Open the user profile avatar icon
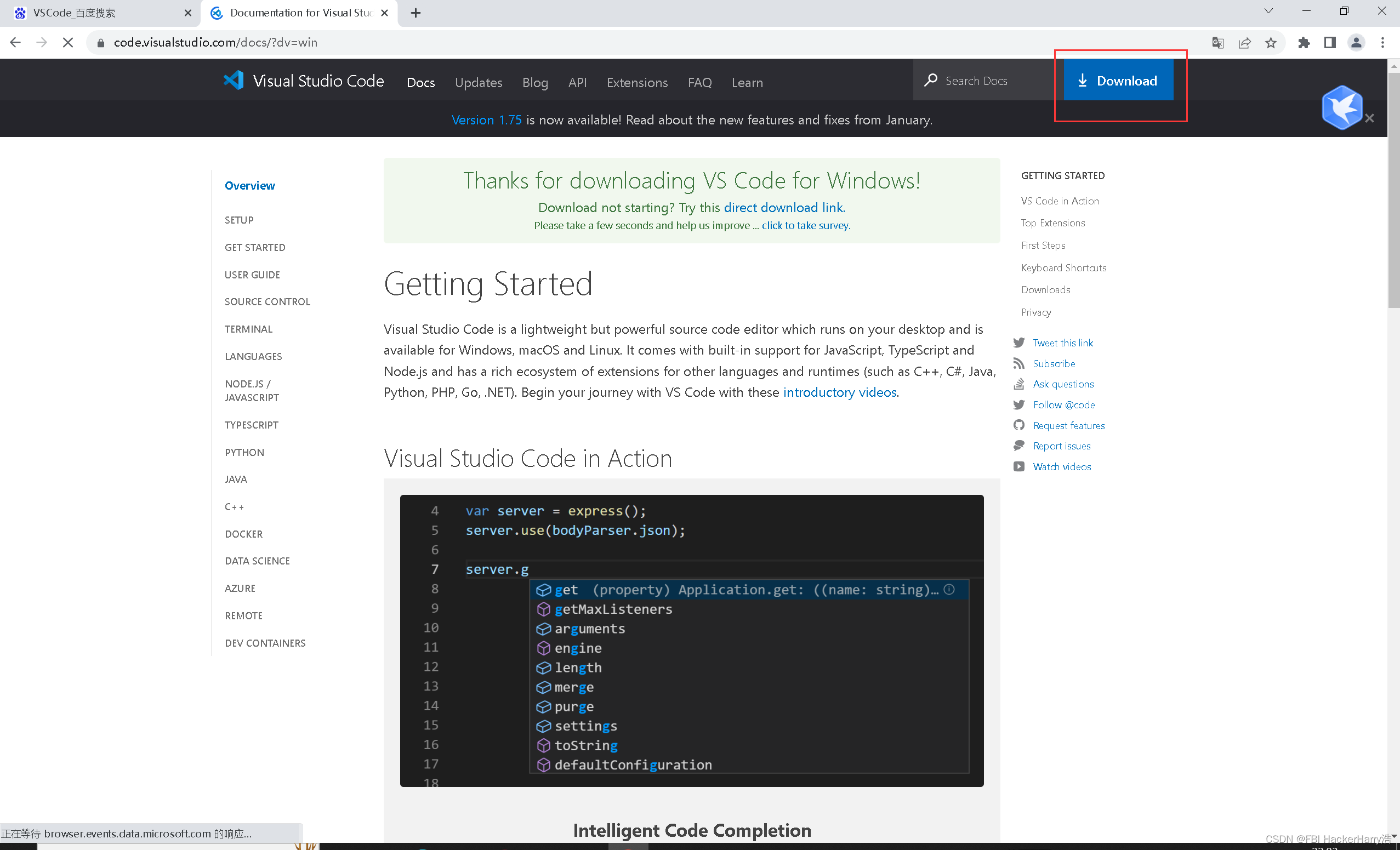Image resolution: width=1400 pixels, height=850 pixels. click(x=1356, y=43)
